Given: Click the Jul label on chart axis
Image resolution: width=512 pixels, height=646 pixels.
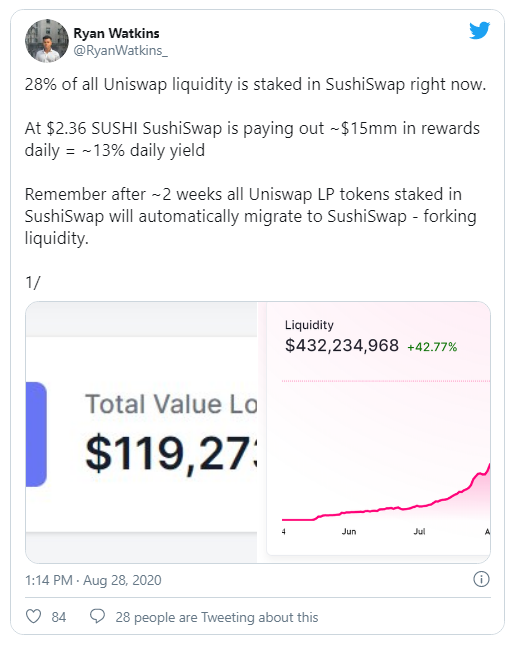Looking at the screenshot, I should click(x=419, y=531).
